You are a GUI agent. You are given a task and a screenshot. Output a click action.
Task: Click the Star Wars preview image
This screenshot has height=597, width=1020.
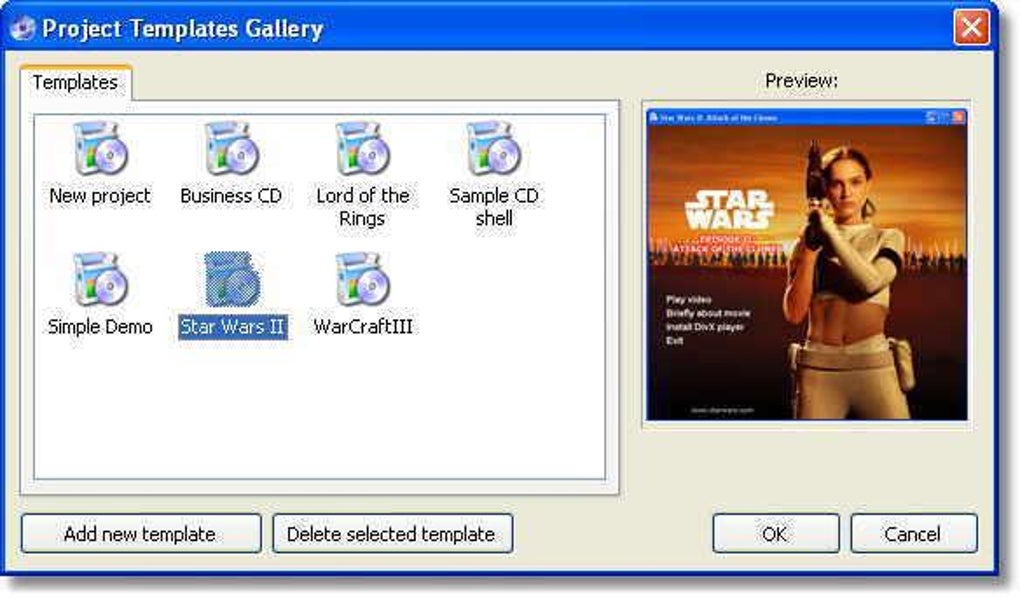(x=807, y=265)
